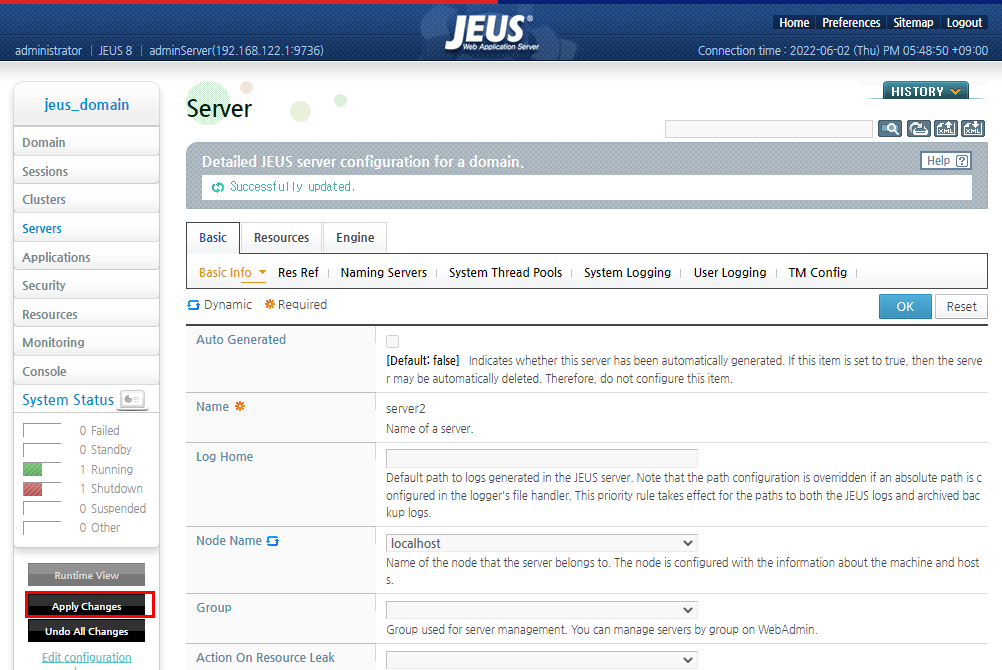Select Security in the sidebar
Viewport: 1002px width, 670px height.
pos(86,285)
